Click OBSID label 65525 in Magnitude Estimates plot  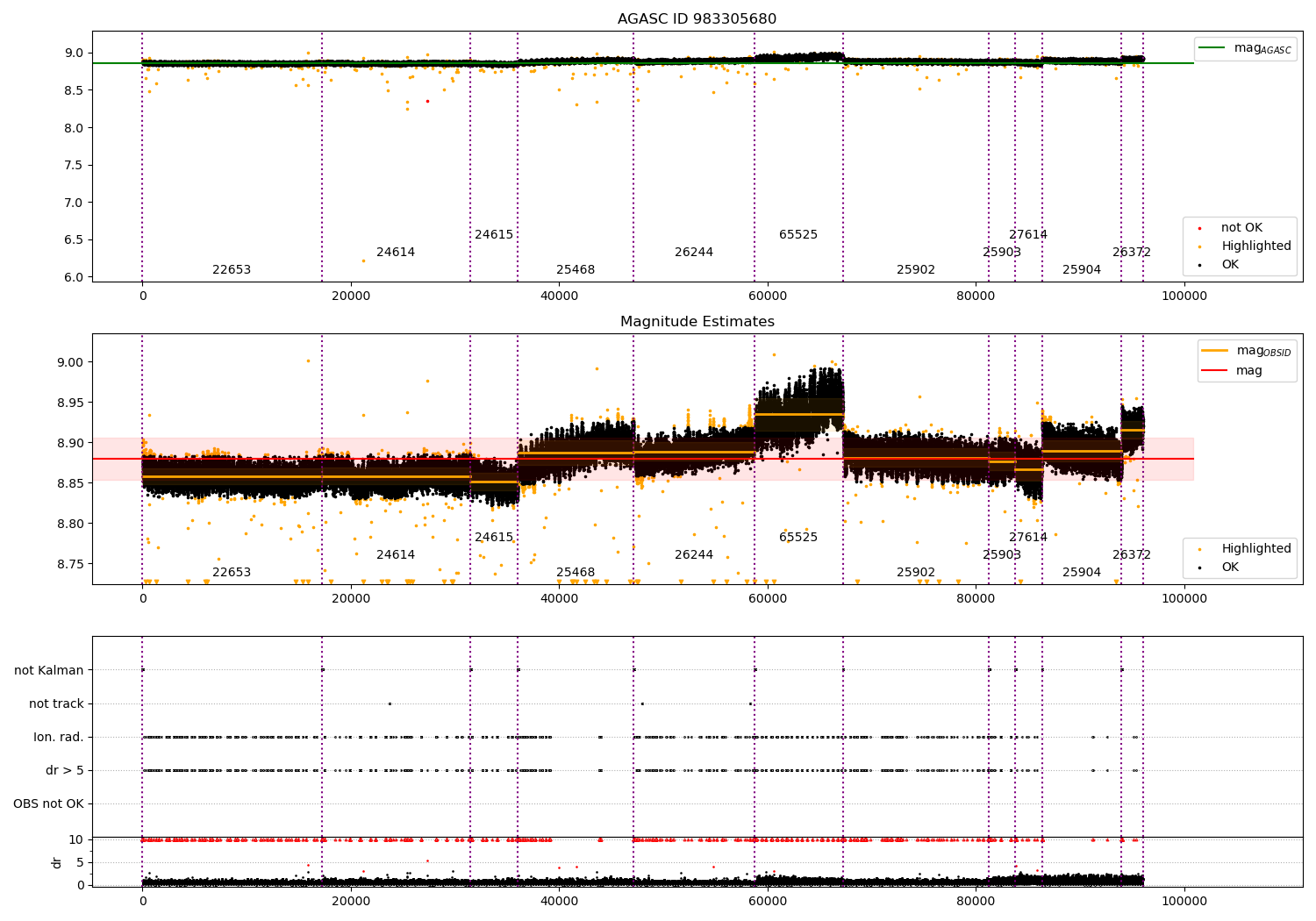pyautogui.click(x=798, y=538)
